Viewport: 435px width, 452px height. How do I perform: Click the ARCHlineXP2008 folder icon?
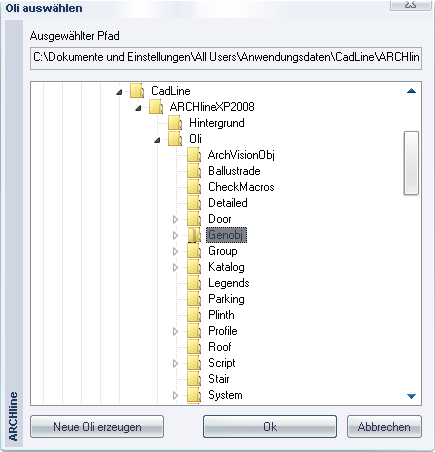click(x=156, y=107)
